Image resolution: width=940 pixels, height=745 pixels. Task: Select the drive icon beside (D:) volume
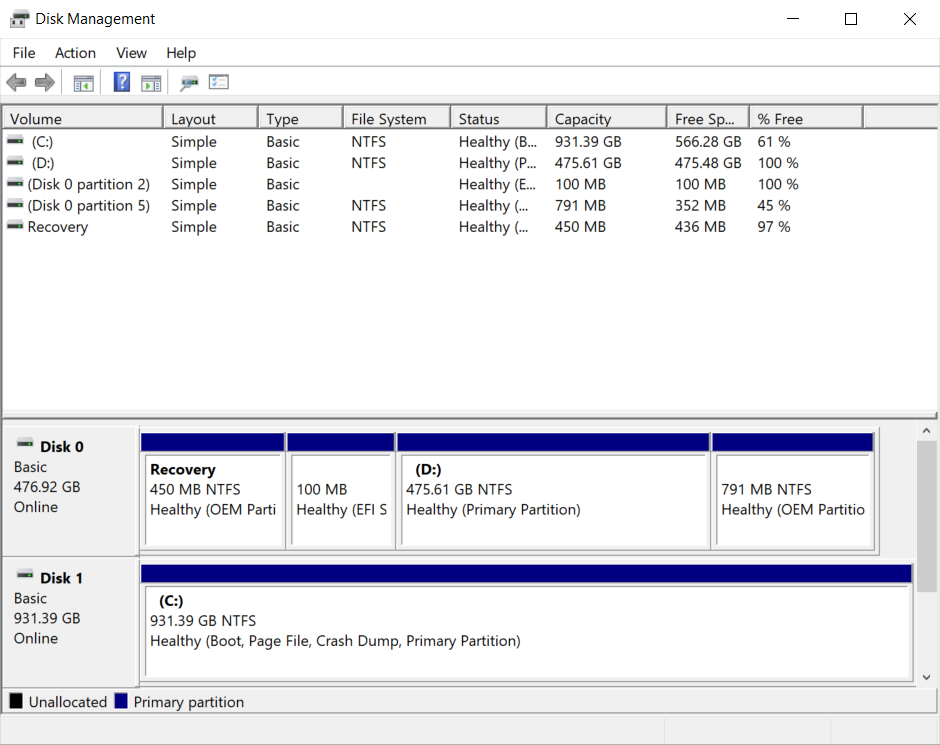[15, 162]
